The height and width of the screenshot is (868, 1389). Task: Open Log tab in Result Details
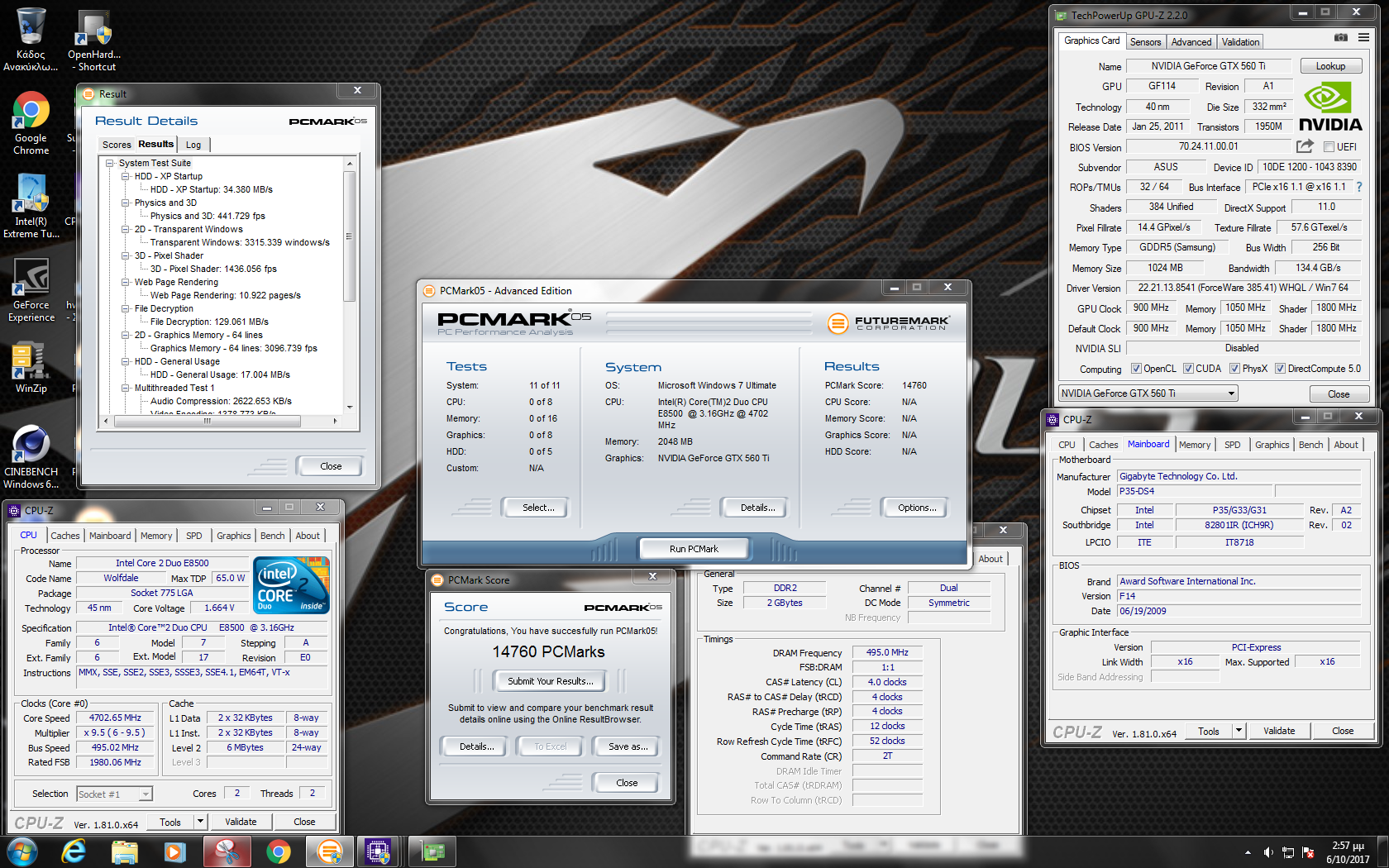tap(193, 145)
